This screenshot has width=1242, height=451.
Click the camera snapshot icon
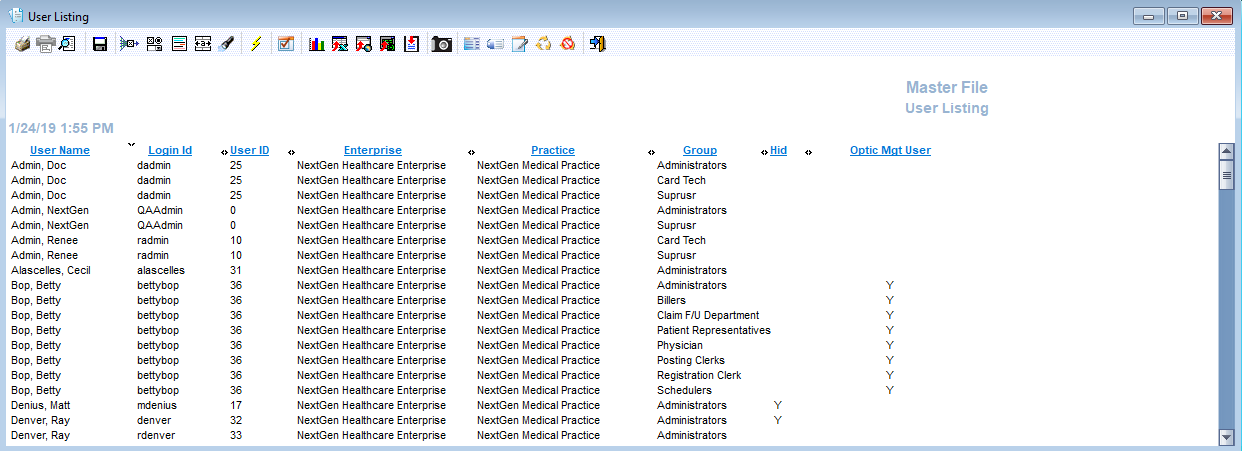pyautogui.click(x=441, y=44)
